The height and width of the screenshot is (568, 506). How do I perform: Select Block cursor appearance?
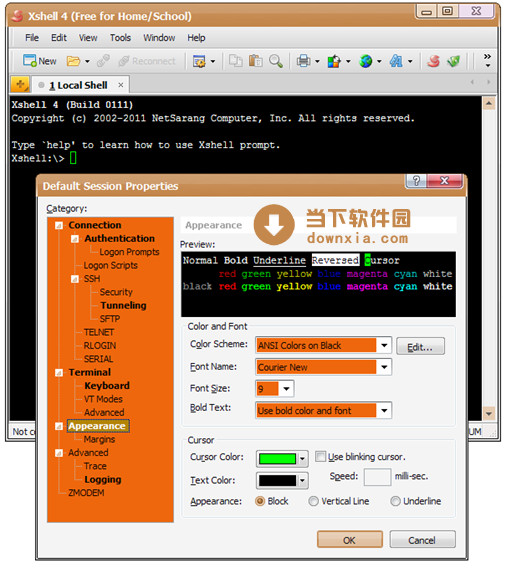(x=260, y=501)
